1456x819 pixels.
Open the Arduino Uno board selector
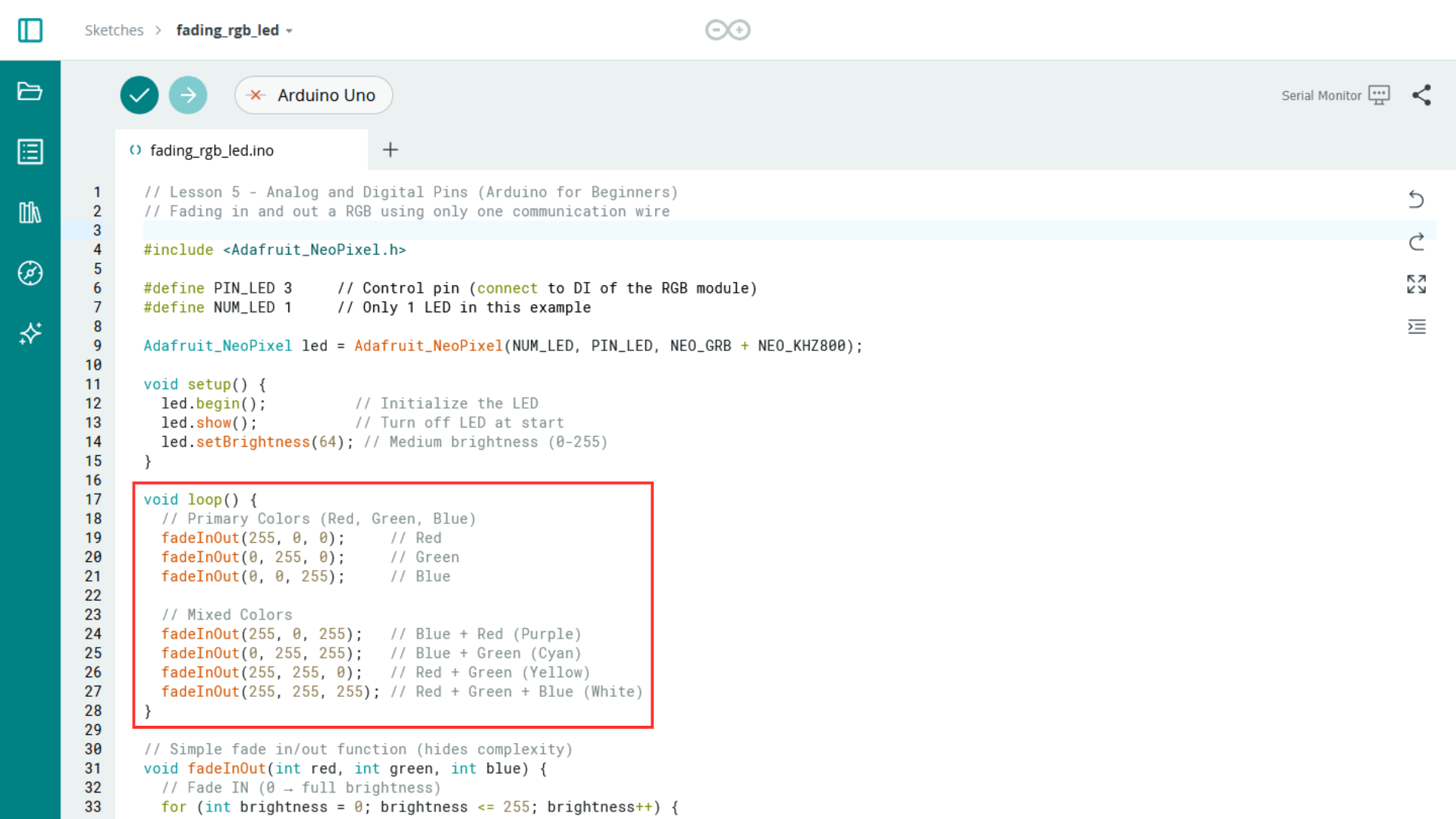coord(313,95)
